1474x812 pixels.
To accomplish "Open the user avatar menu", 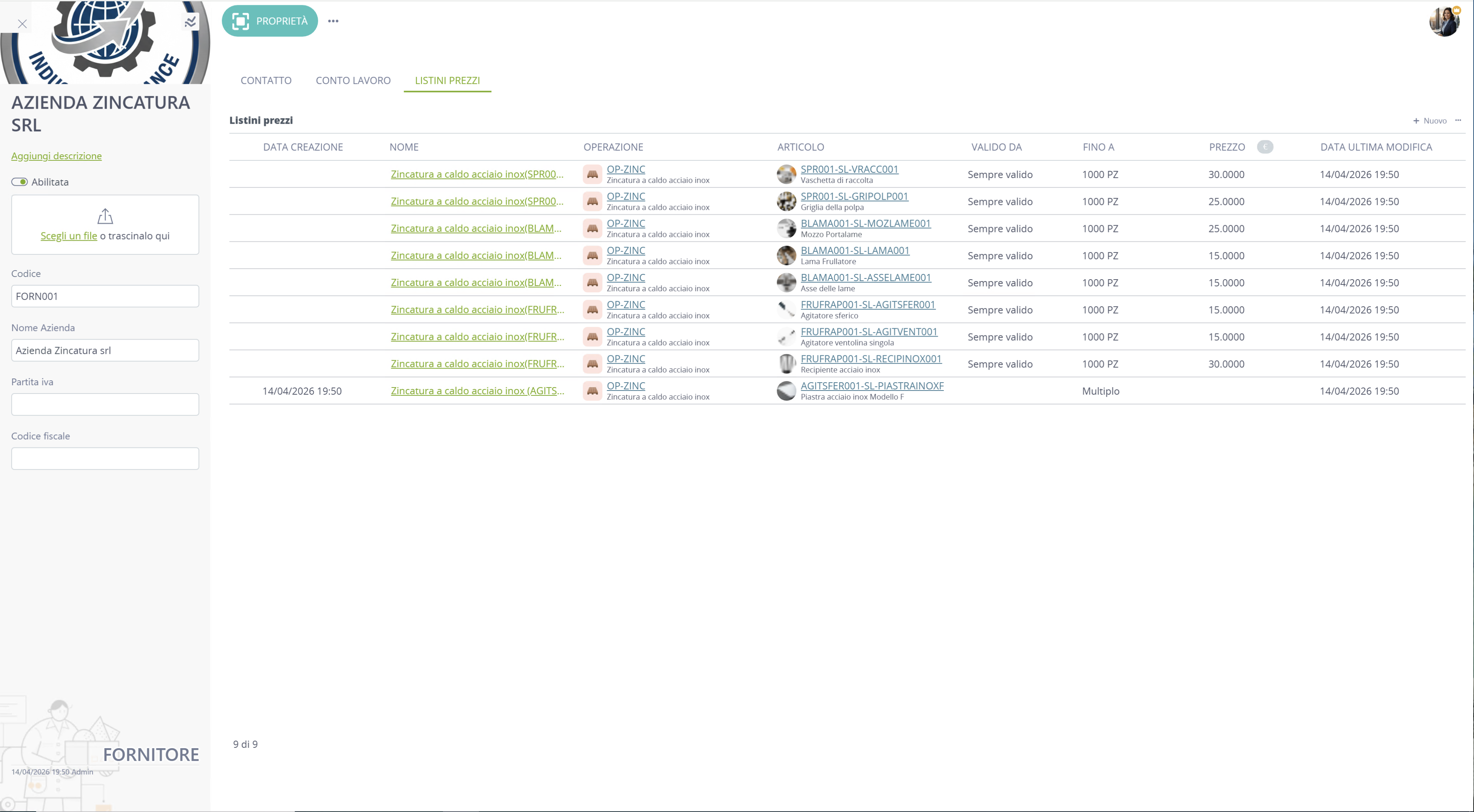I will (1444, 22).
